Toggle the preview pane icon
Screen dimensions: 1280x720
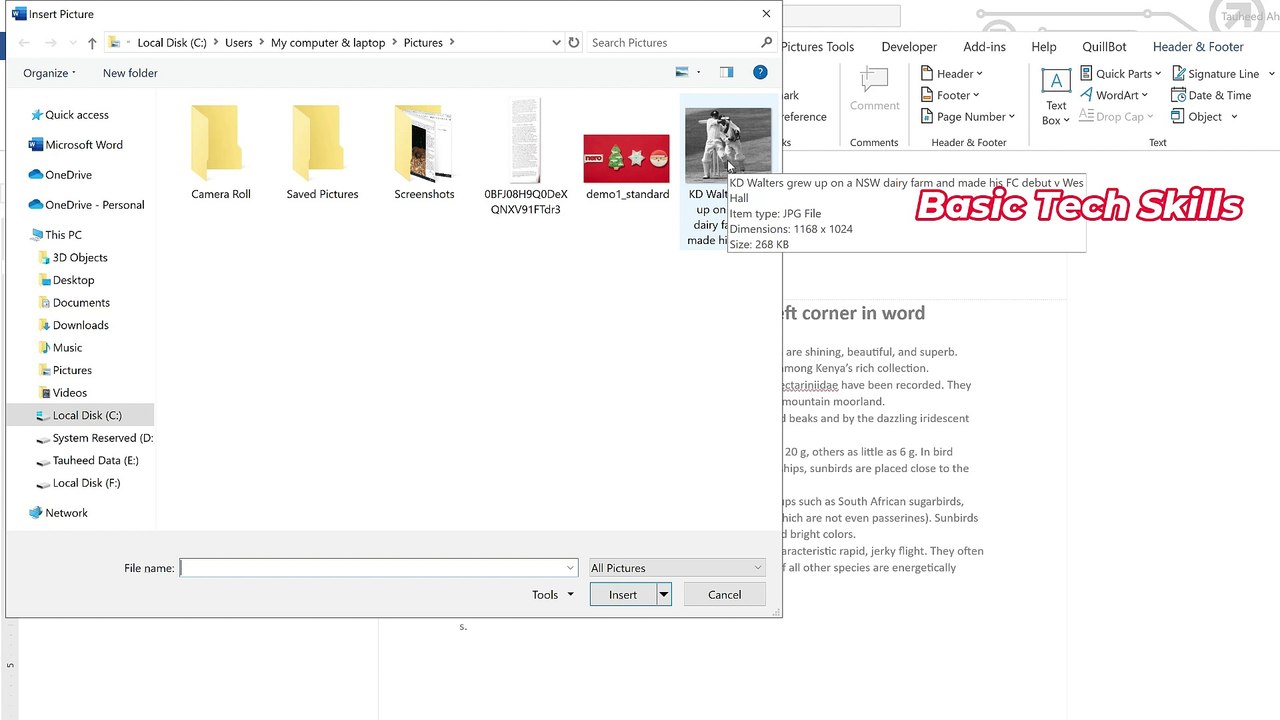[x=727, y=72]
